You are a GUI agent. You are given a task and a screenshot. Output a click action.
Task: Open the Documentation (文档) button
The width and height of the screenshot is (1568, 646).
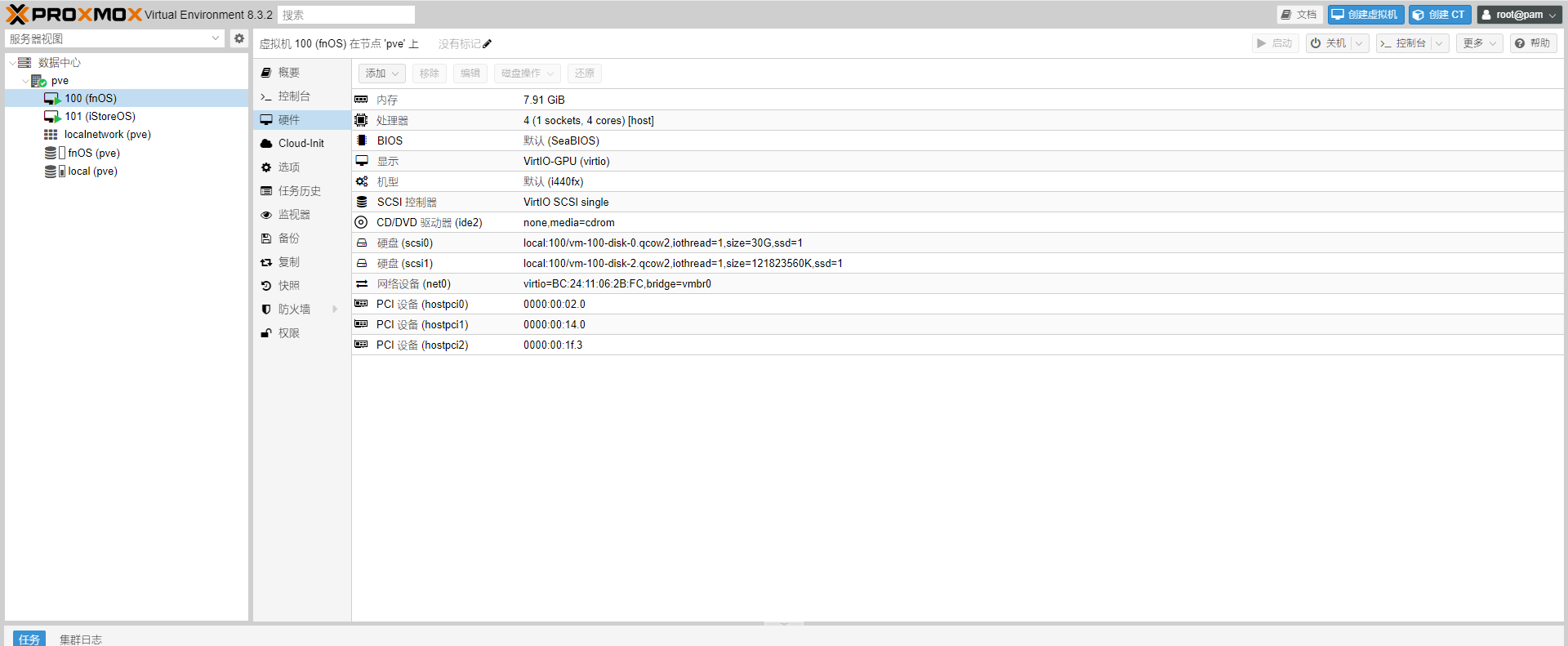1300,15
